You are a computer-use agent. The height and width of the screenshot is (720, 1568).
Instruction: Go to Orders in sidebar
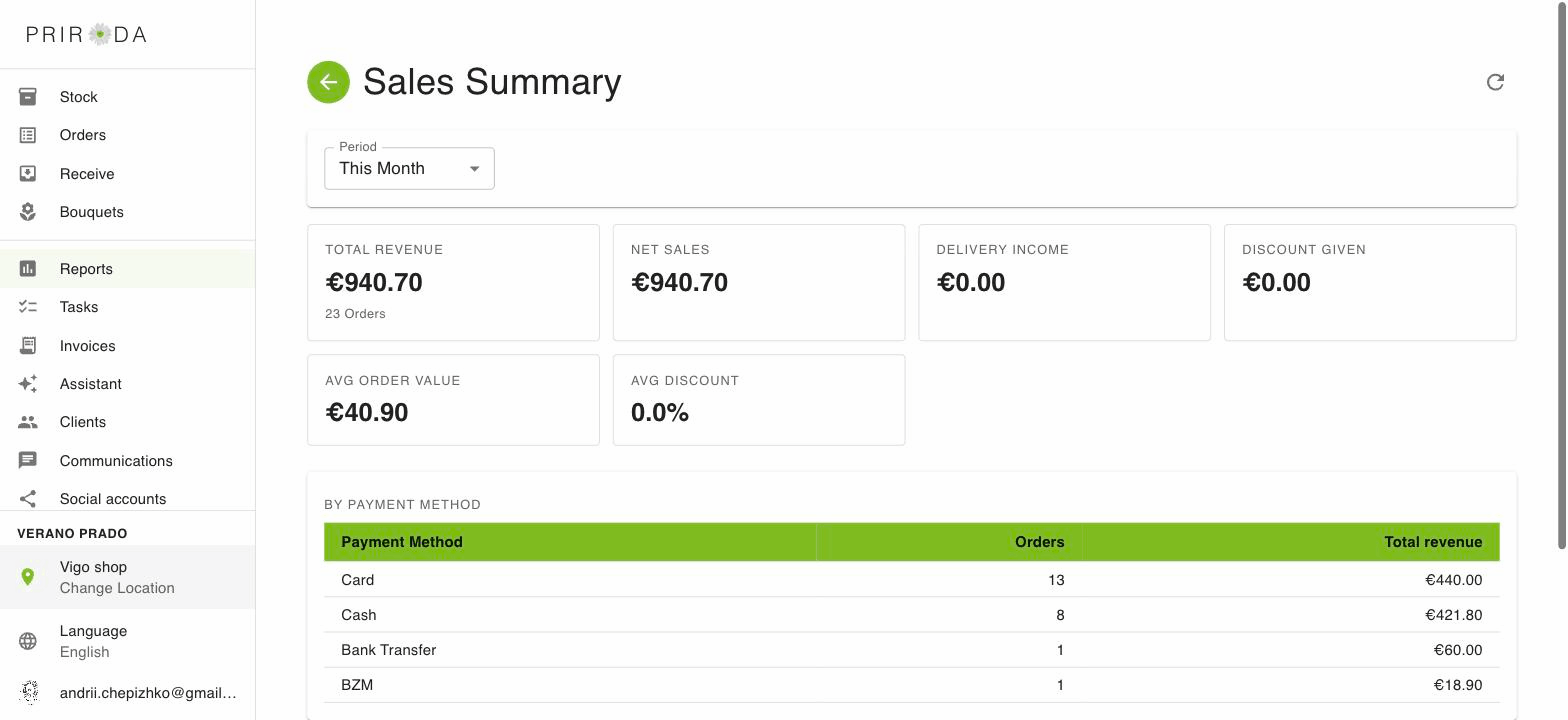tap(128, 135)
